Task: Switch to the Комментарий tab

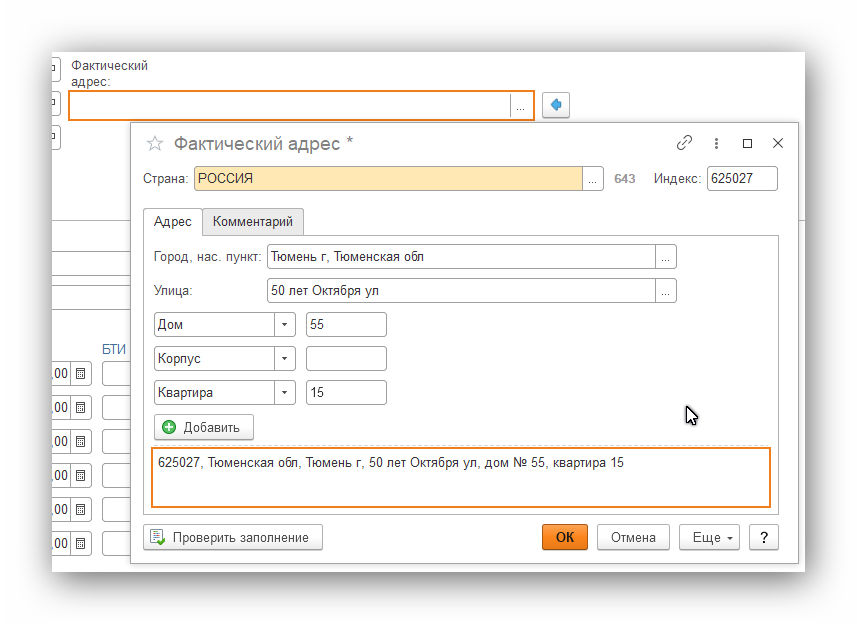Action: pos(253,222)
